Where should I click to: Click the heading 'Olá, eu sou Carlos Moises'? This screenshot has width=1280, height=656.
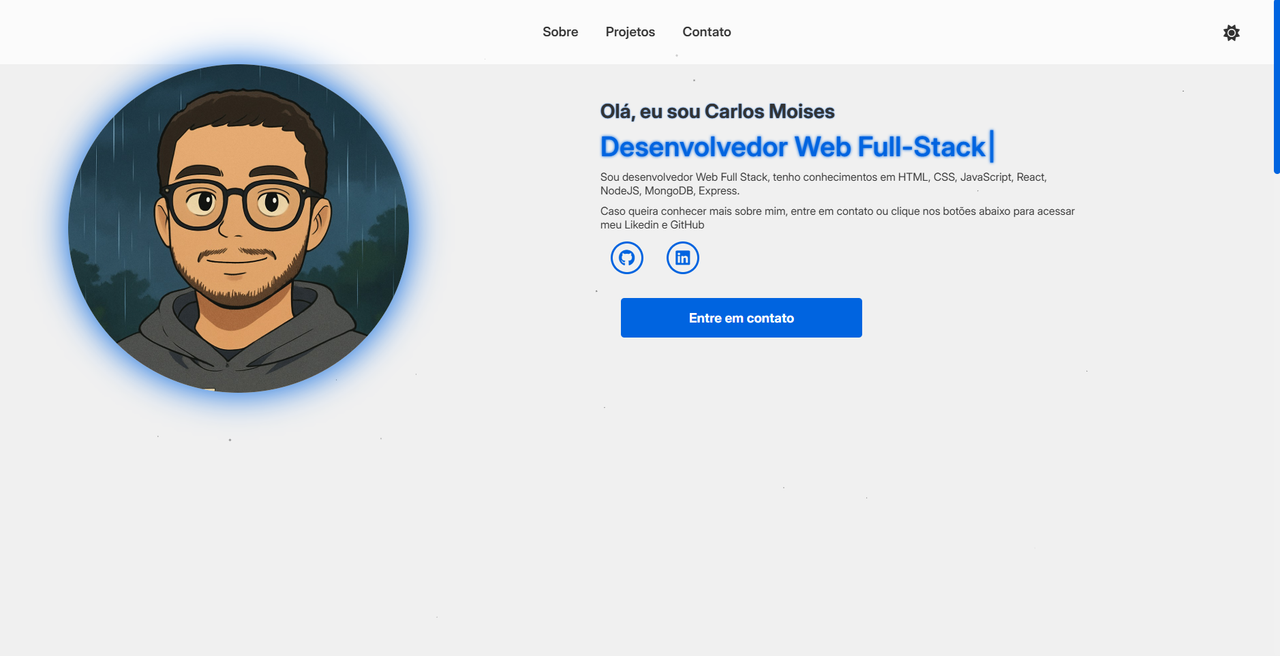point(717,111)
